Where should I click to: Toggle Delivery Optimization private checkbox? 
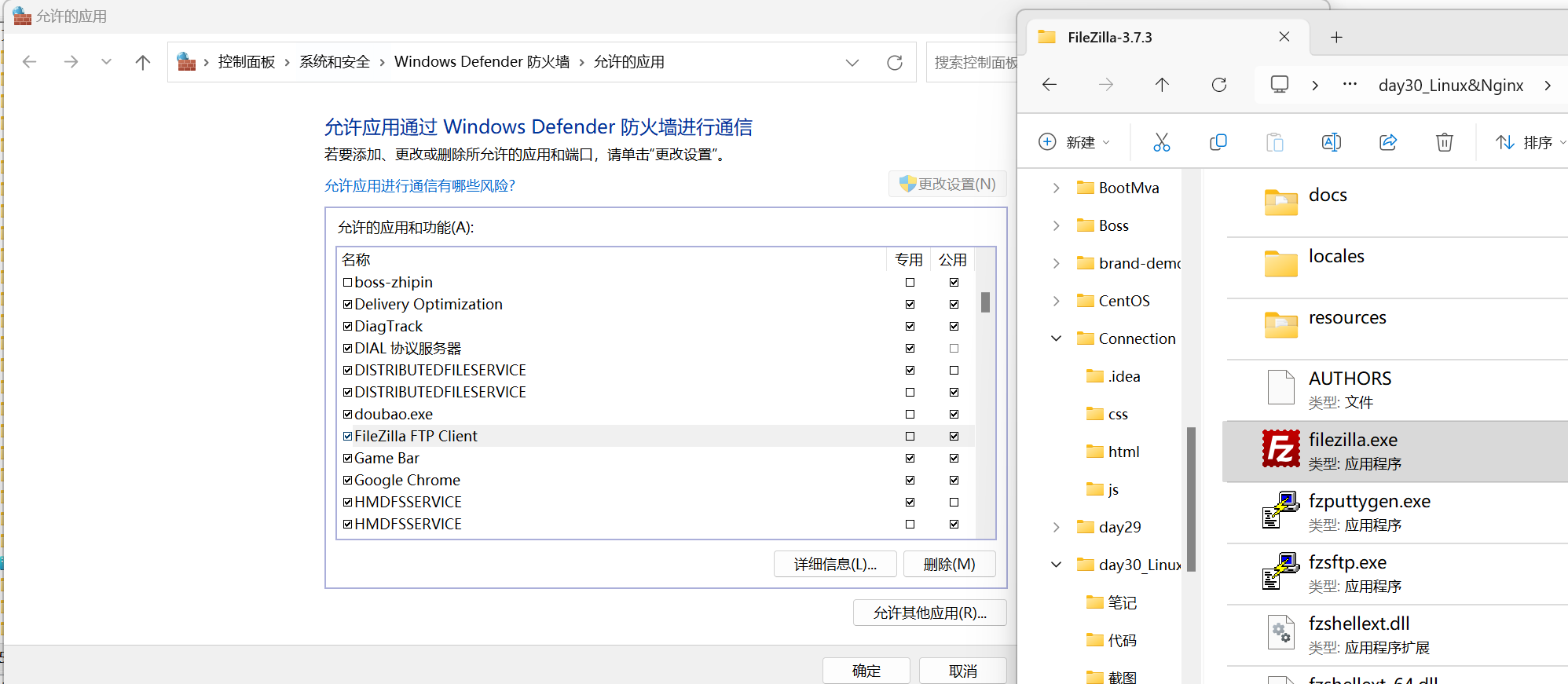(910, 304)
